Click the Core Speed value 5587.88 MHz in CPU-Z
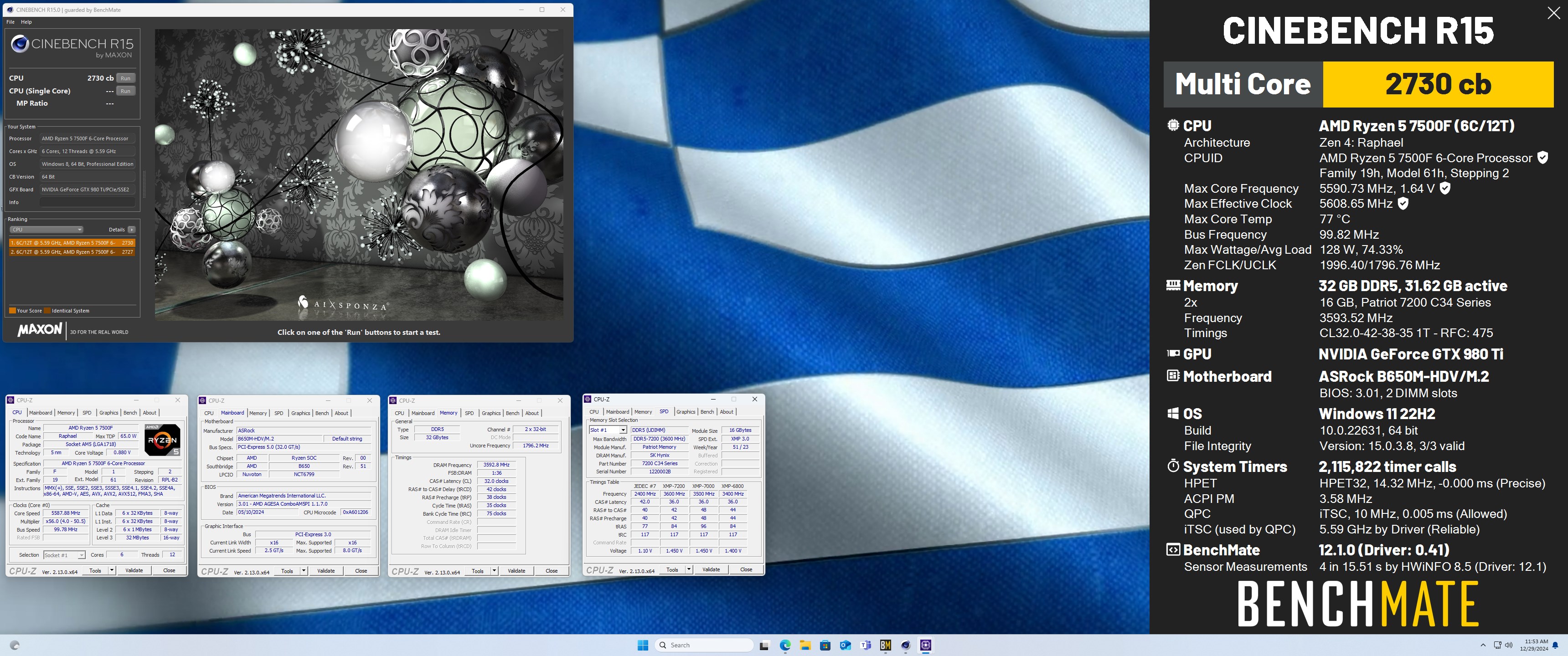Screen dimensions: 1568x656 tap(66, 513)
